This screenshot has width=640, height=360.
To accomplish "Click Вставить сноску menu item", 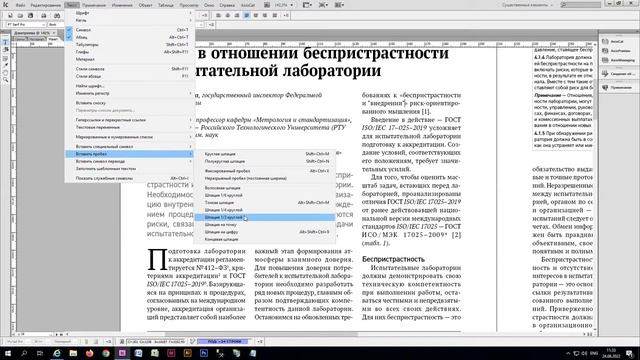I will point(129,103).
